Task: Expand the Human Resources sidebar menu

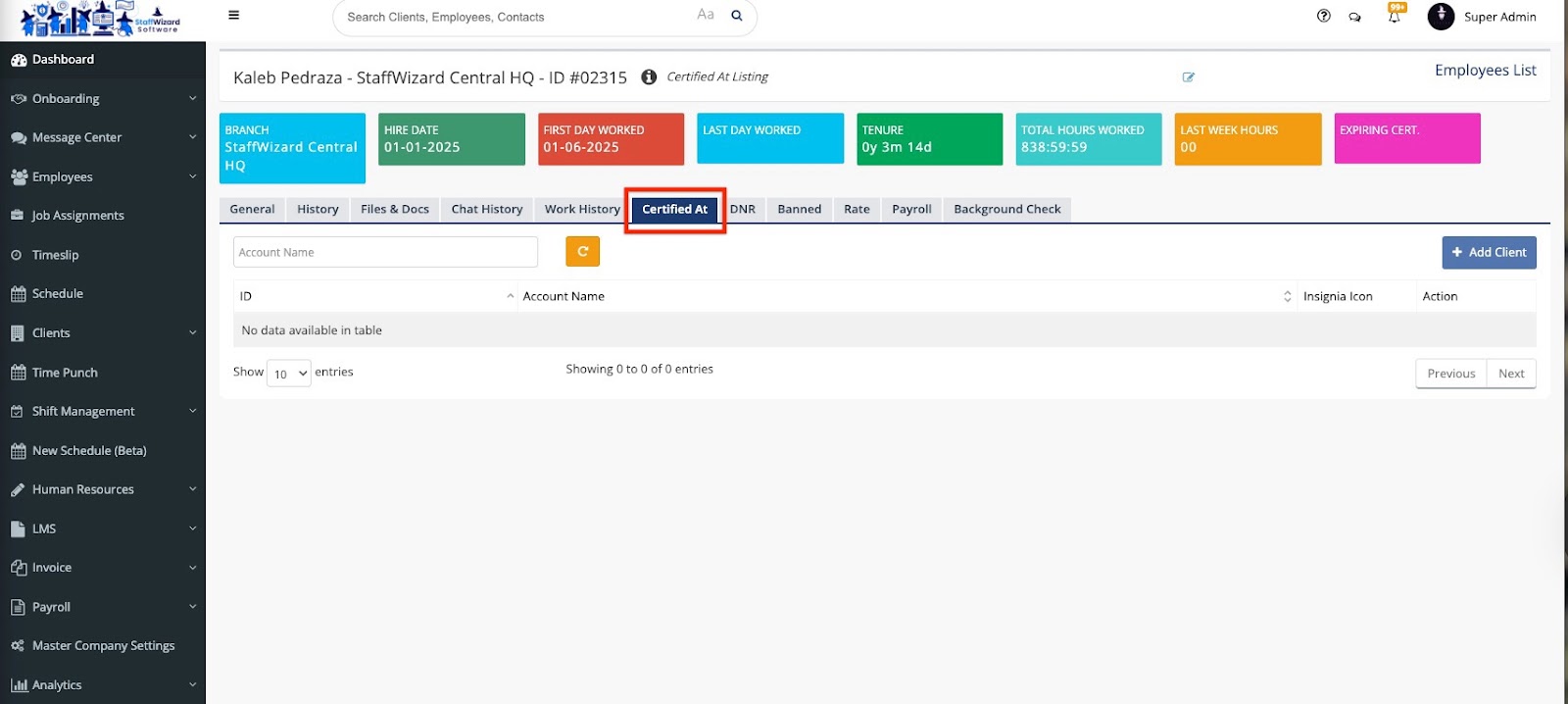Action: tap(102, 489)
